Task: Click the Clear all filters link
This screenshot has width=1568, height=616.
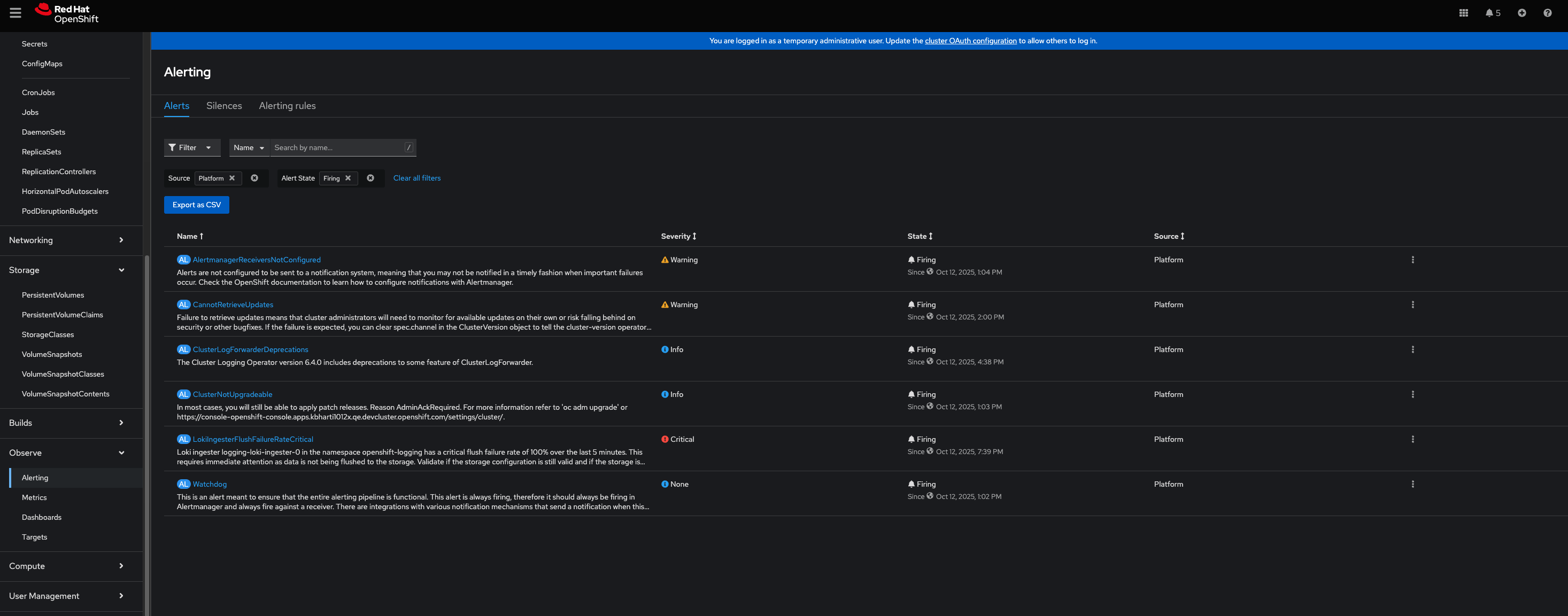Action: pyautogui.click(x=416, y=178)
